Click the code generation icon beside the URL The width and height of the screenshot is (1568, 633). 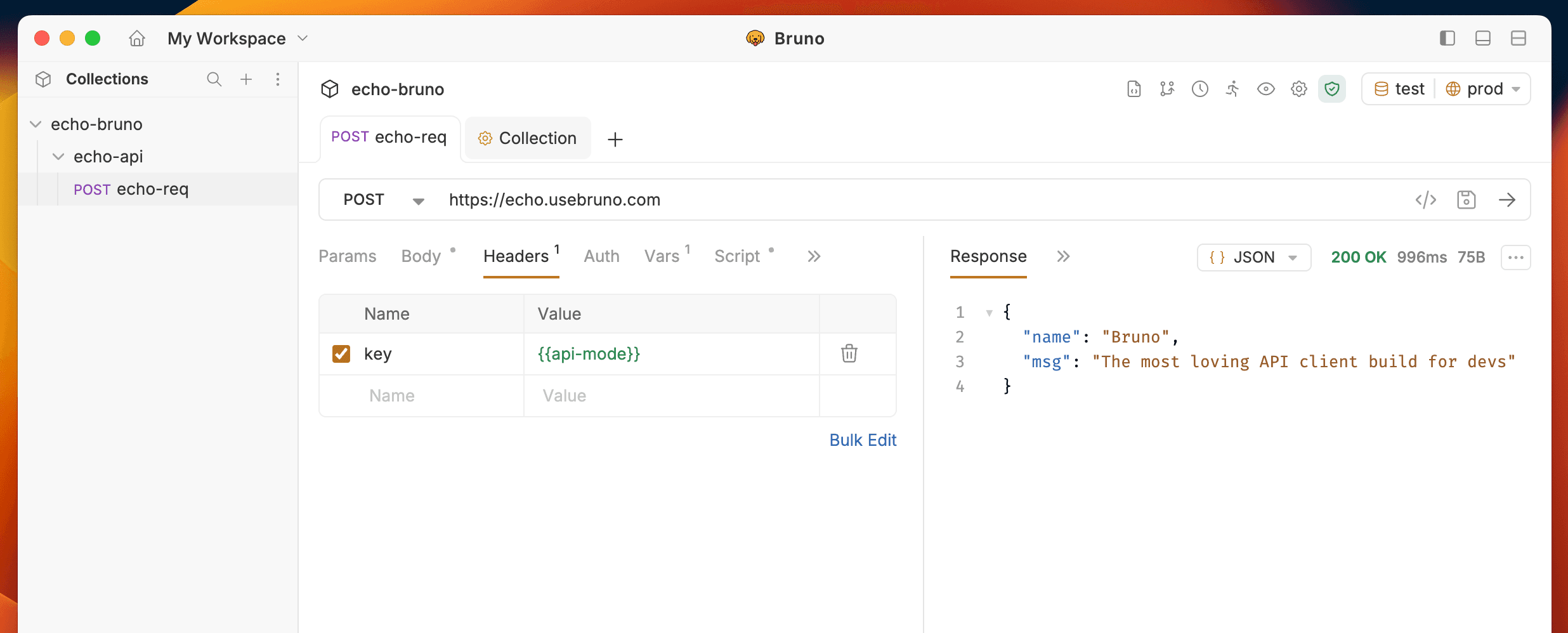pyautogui.click(x=1427, y=200)
